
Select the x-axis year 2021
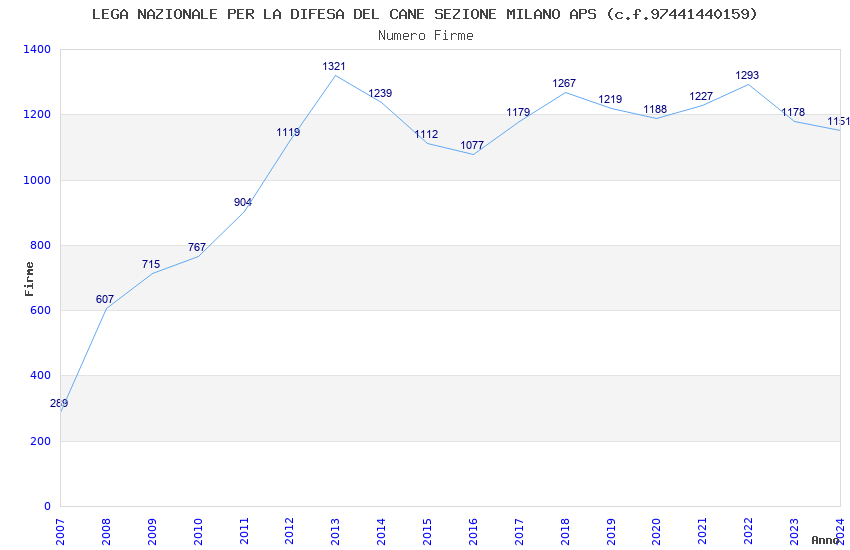[x=703, y=531]
